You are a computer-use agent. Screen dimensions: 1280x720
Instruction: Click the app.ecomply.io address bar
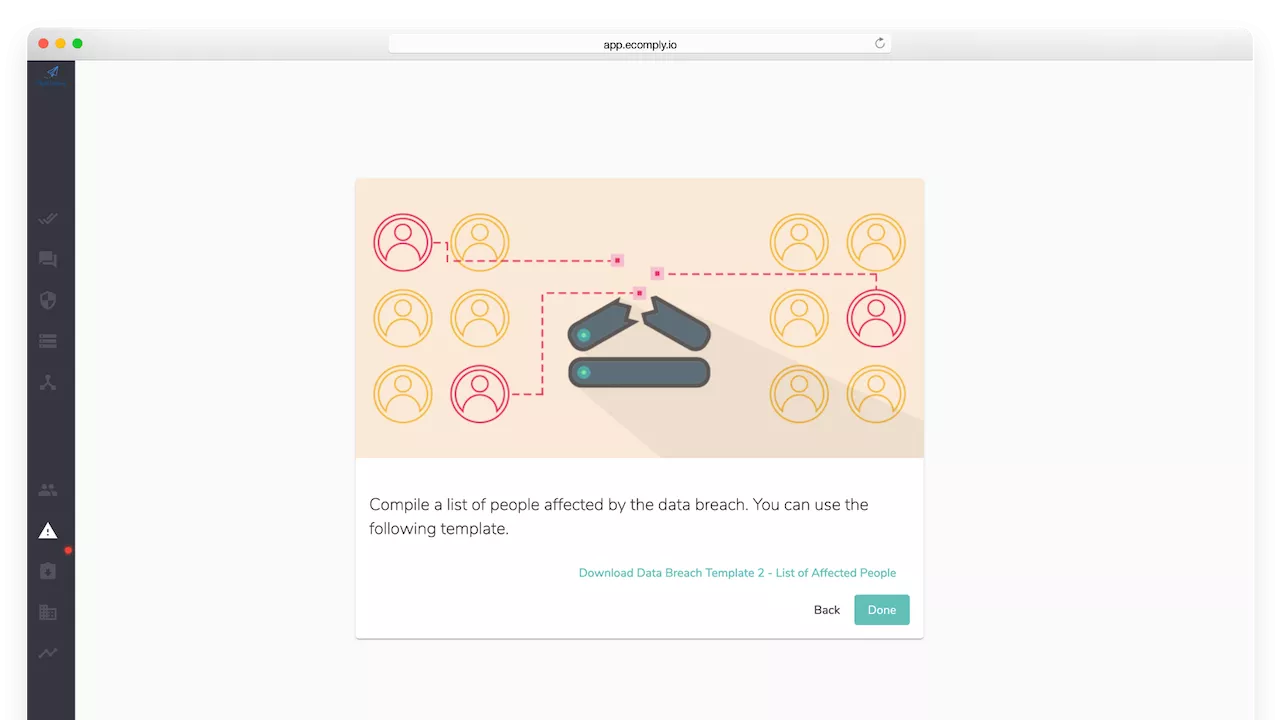click(x=640, y=44)
